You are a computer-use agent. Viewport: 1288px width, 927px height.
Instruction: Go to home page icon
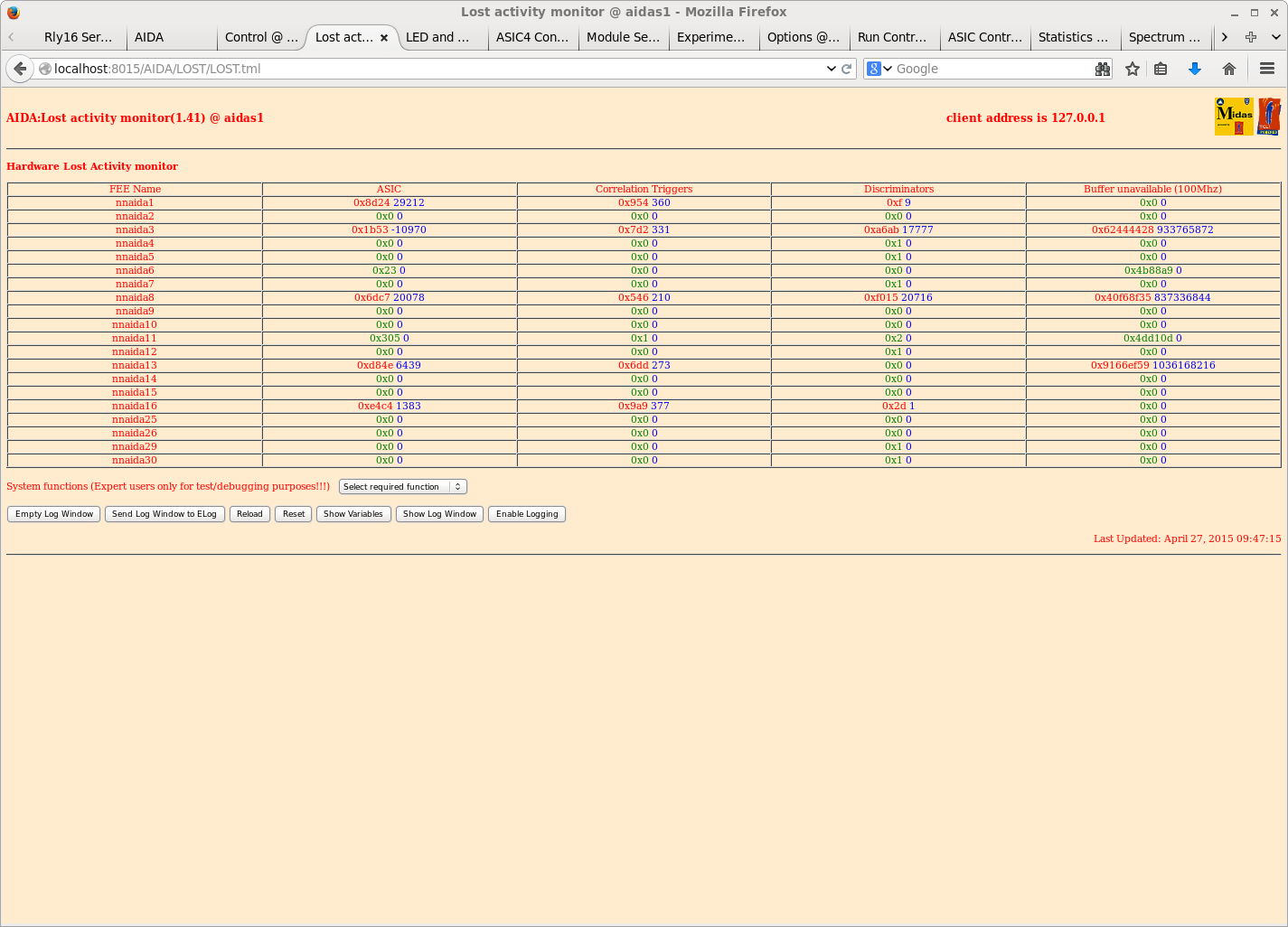click(1229, 69)
